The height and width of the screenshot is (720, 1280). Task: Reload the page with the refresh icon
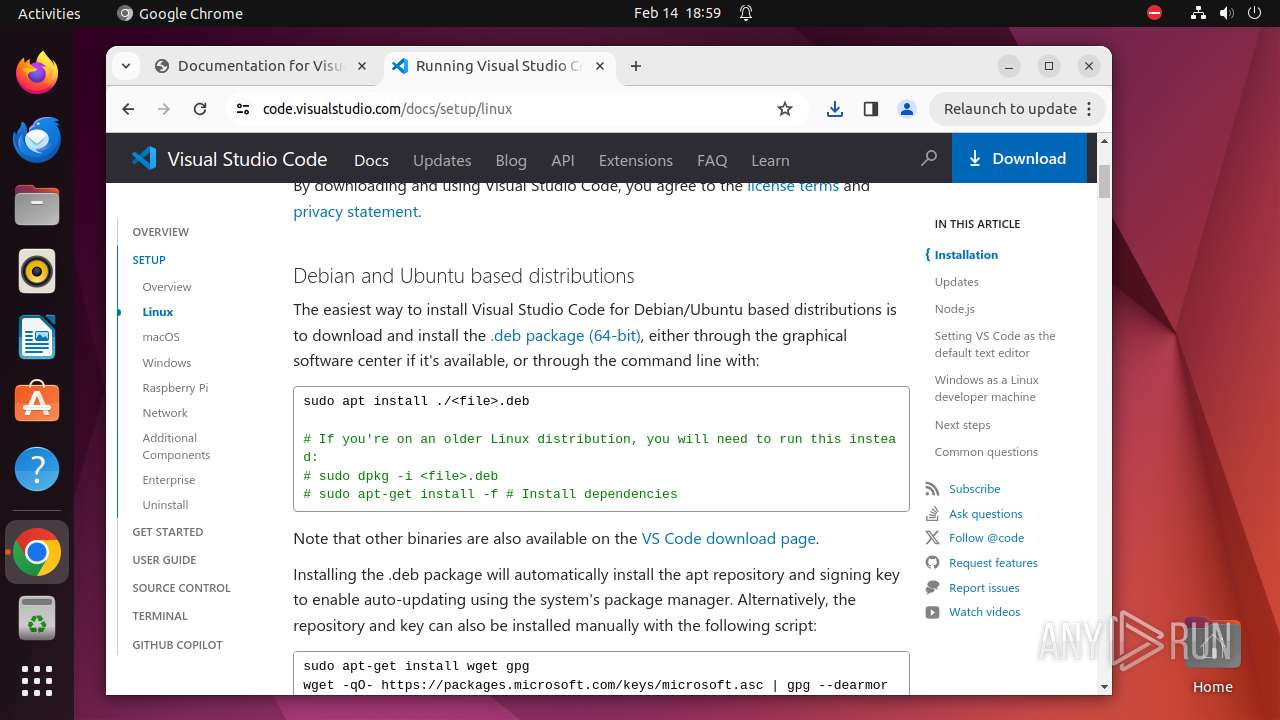pyautogui.click(x=200, y=109)
